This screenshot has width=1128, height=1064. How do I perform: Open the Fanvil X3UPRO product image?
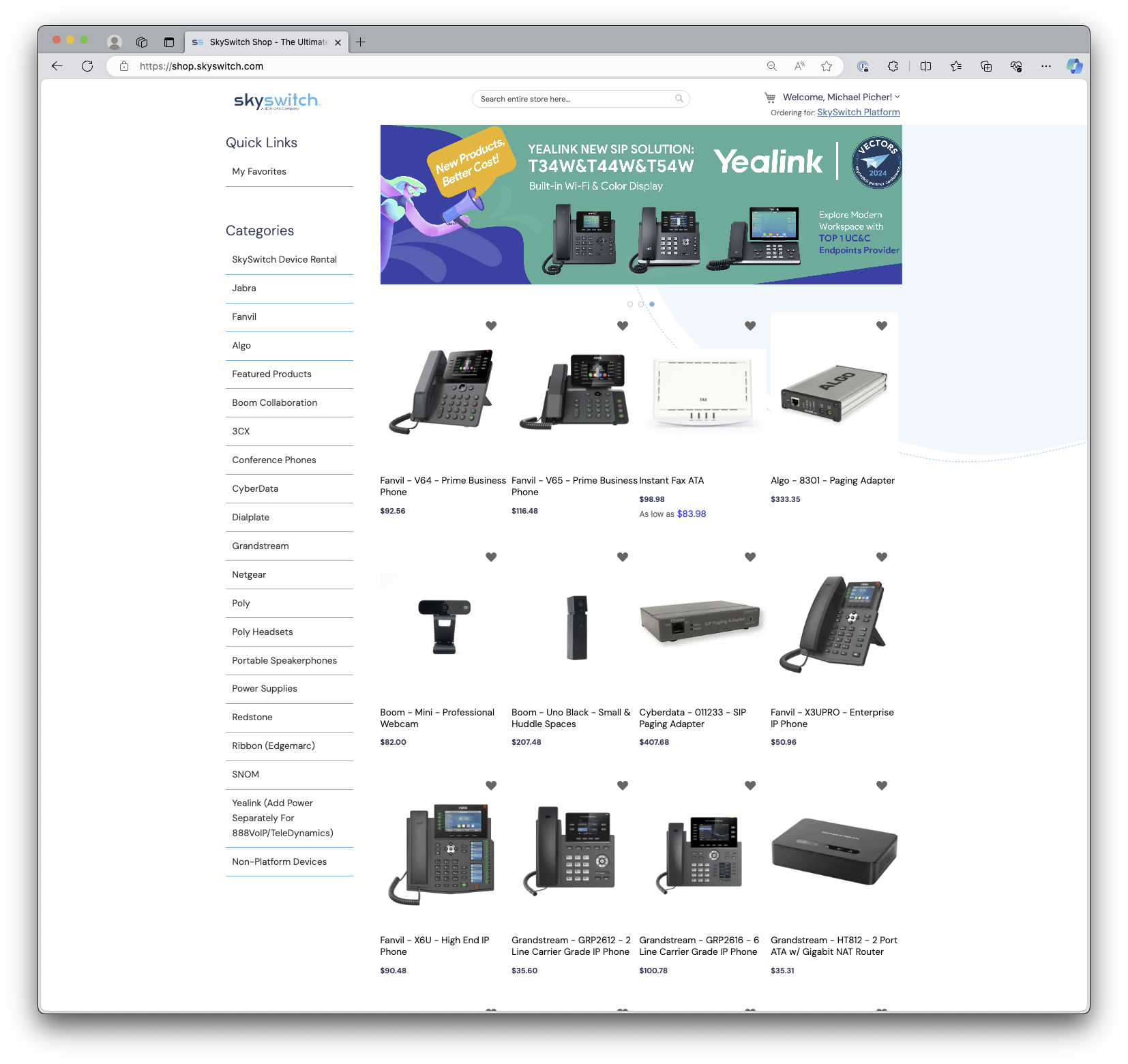pos(834,624)
